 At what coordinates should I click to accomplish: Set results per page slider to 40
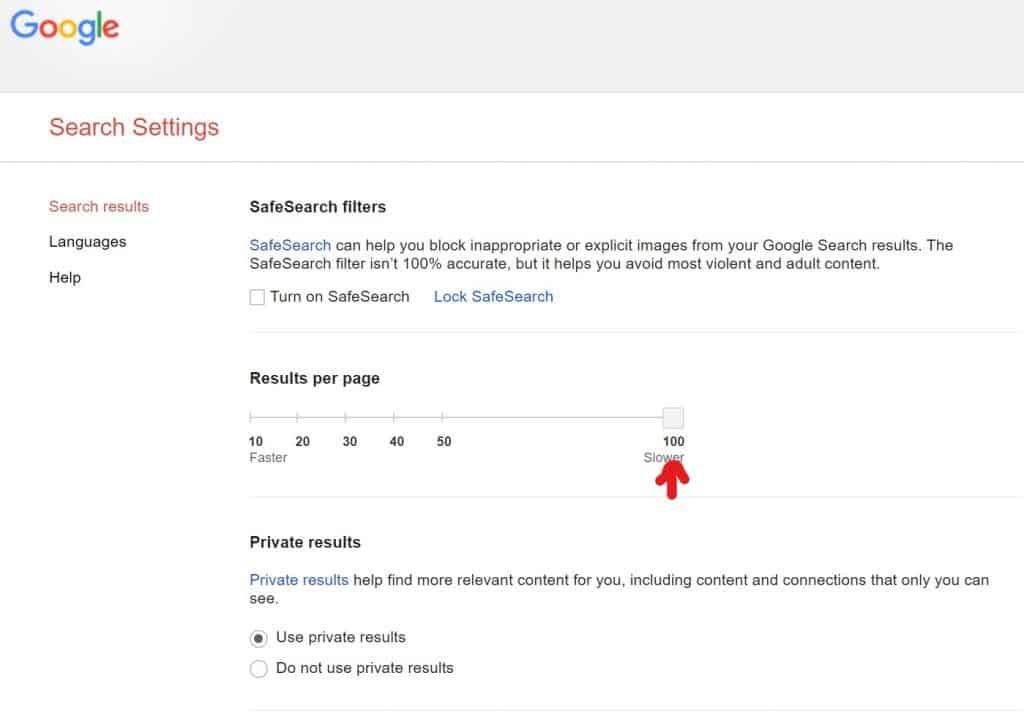pyautogui.click(x=394, y=417)
